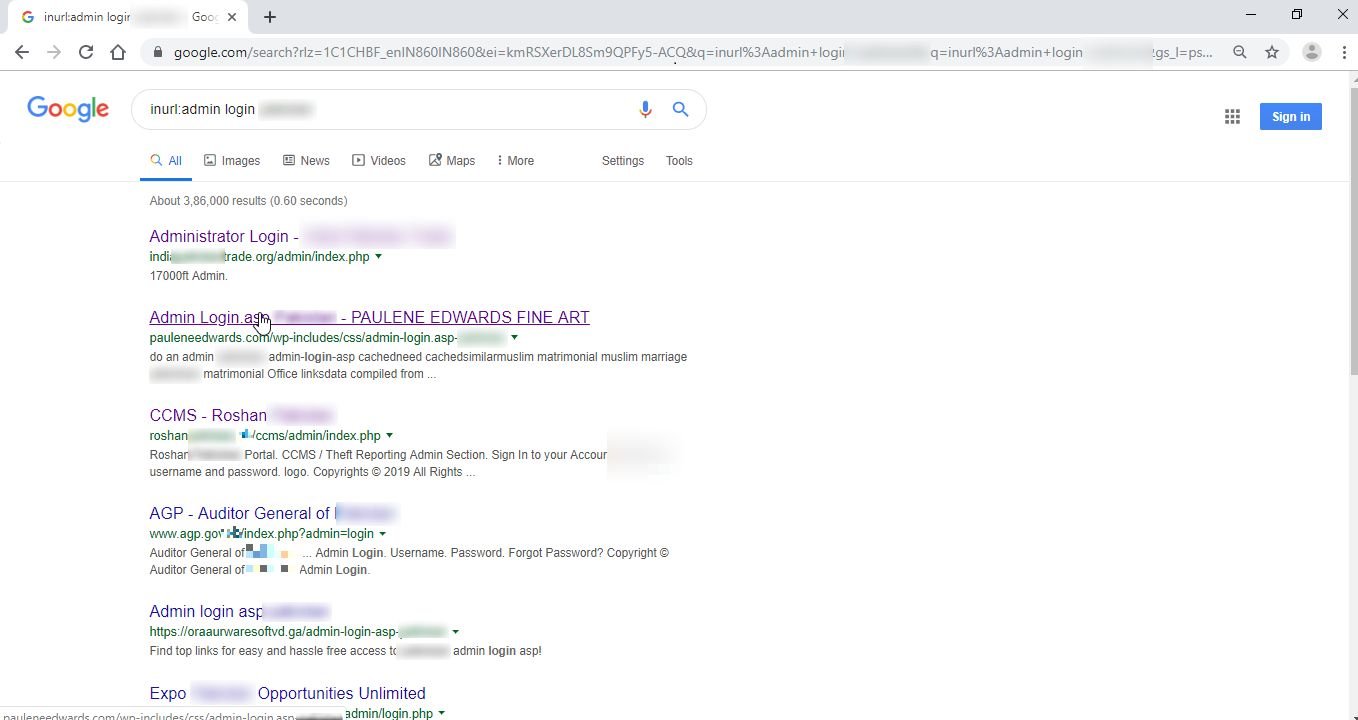
Task: Open search Tools
Action: 679,161
